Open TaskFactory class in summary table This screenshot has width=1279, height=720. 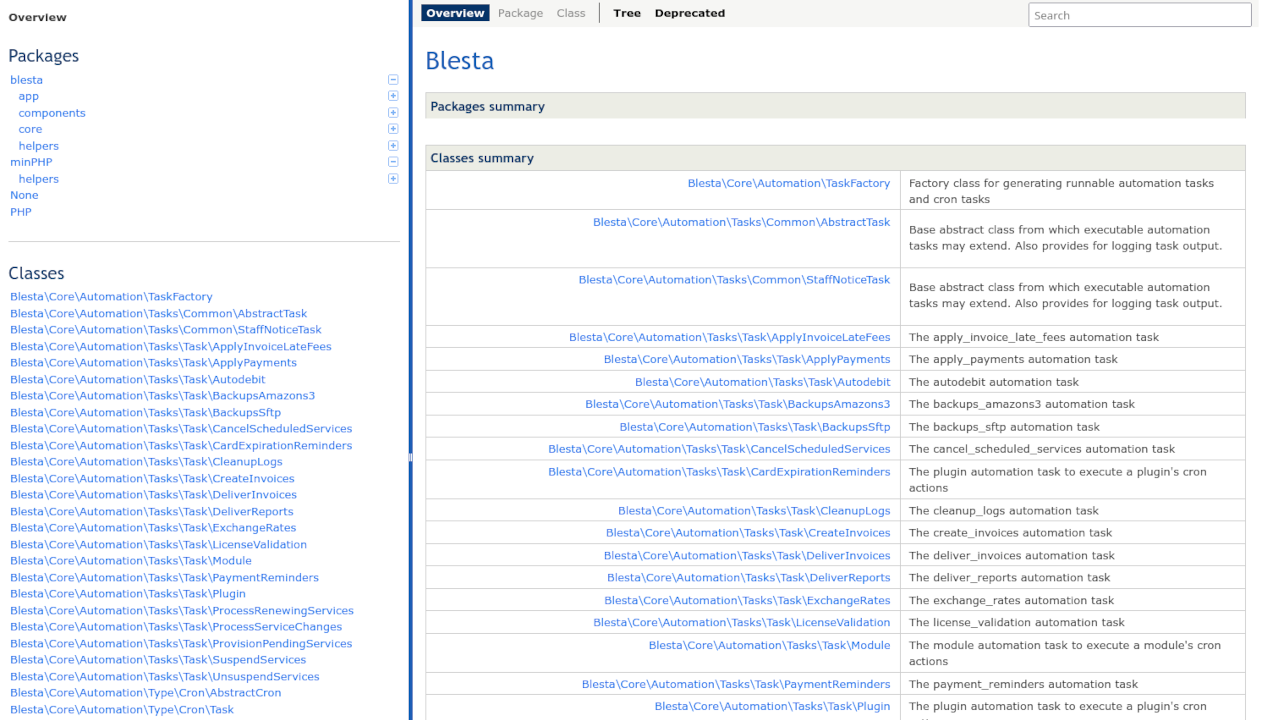coord(788,183)
